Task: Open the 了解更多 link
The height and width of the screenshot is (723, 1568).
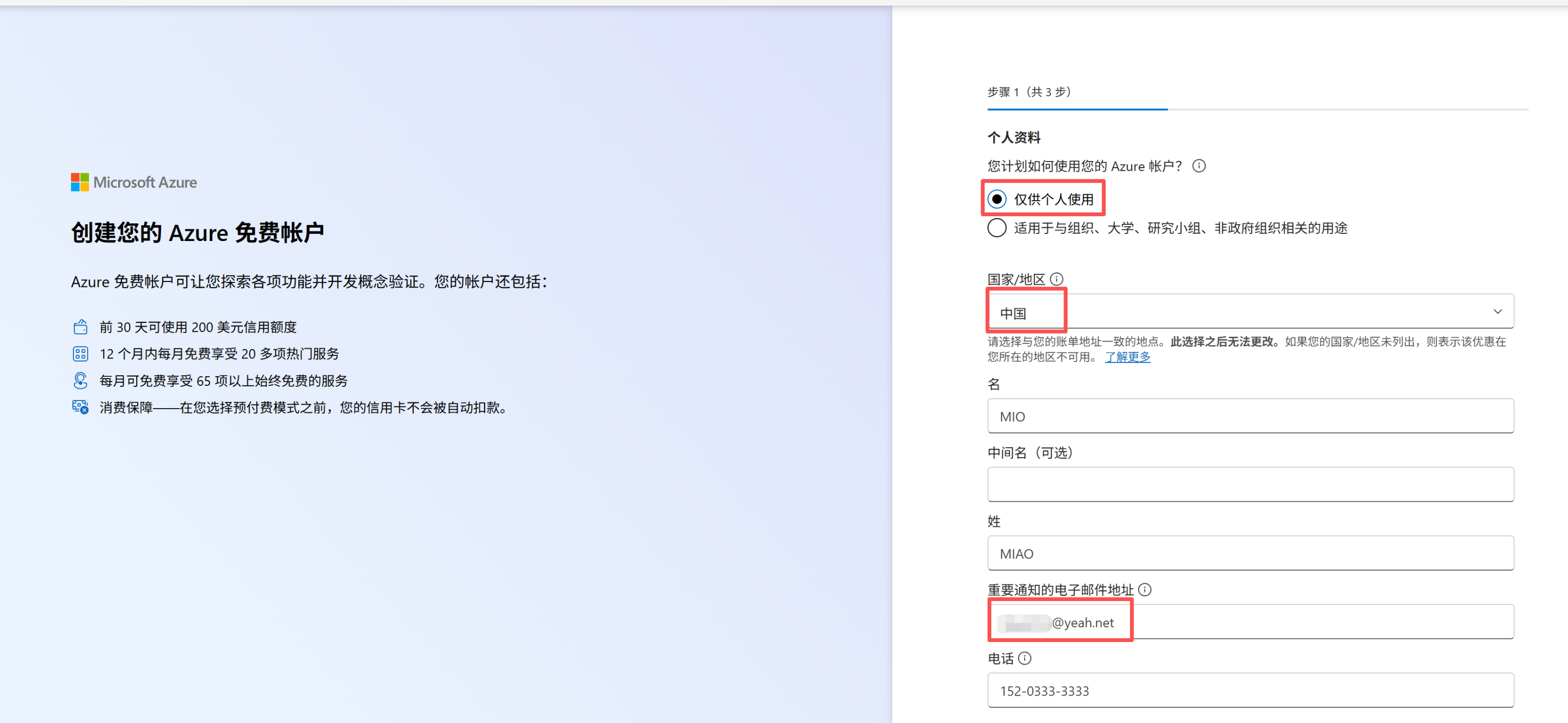Action: point(1127,356)
